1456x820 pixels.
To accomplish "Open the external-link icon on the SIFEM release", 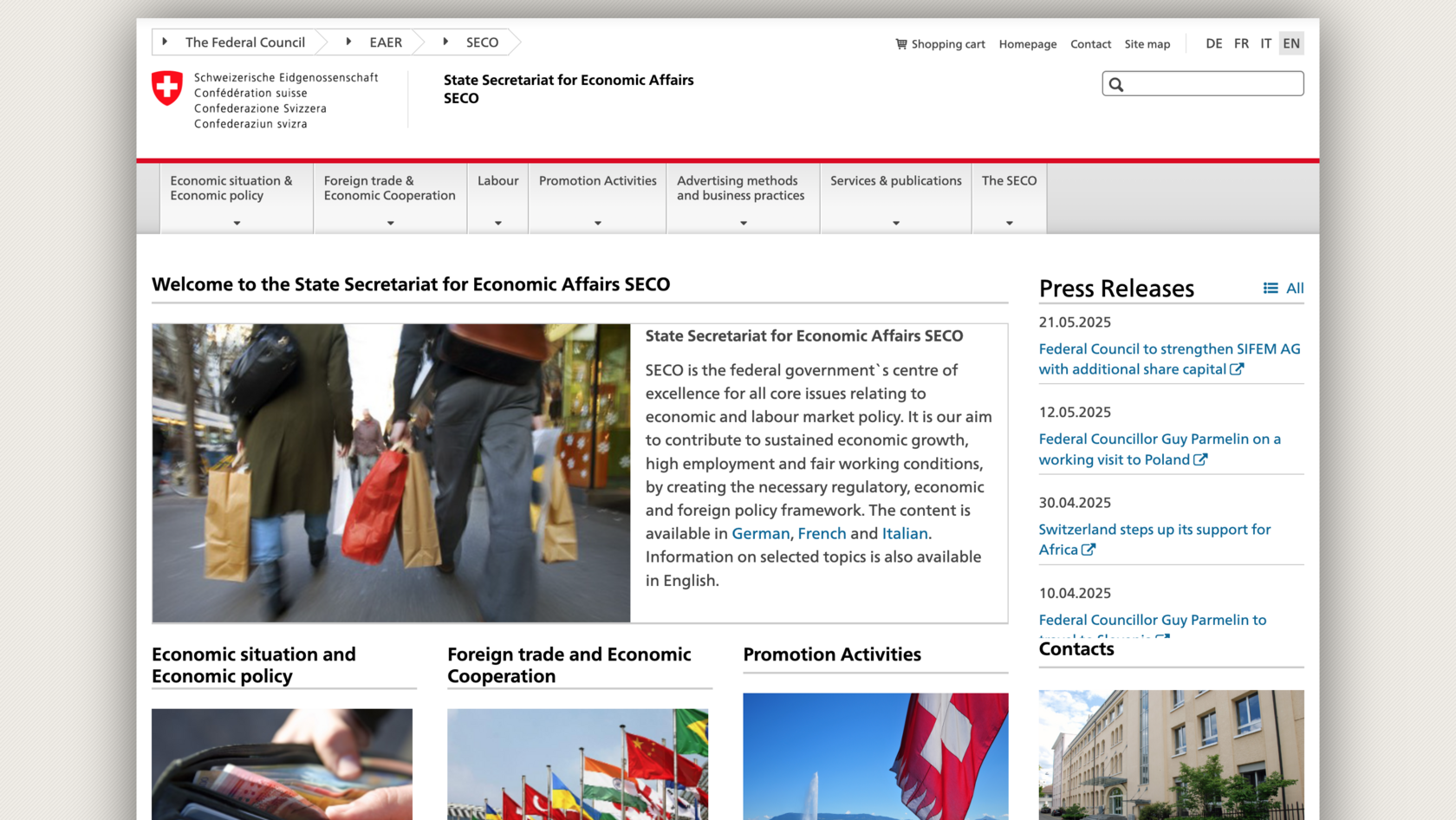I will point(1238,368).
